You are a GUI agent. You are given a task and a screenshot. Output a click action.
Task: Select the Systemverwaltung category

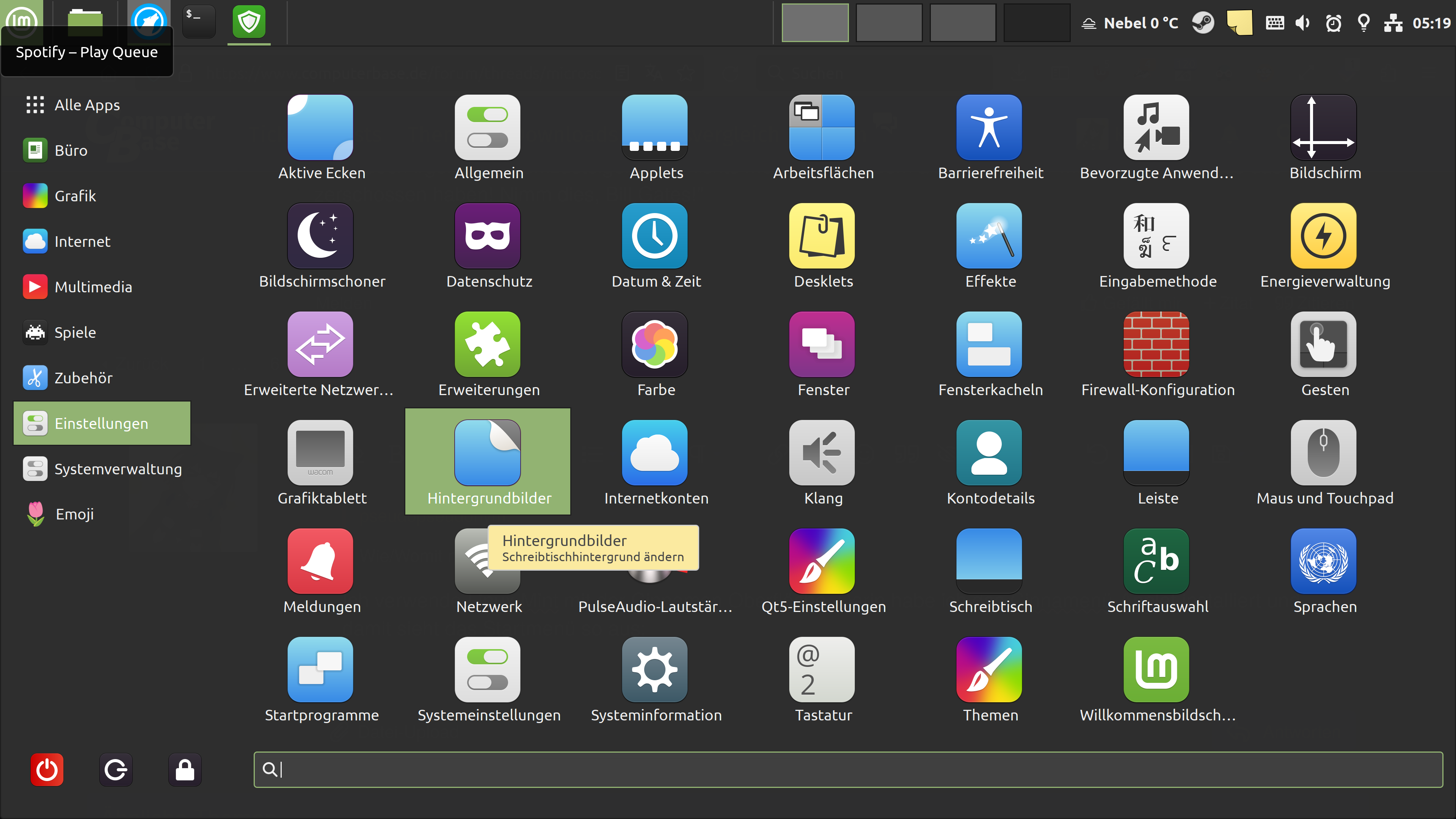tap(117, 469)
